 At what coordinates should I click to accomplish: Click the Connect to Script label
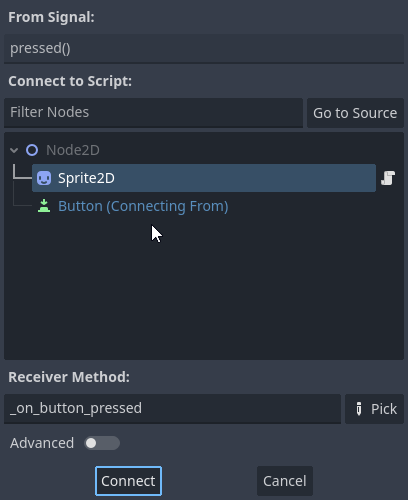[70, 81]
